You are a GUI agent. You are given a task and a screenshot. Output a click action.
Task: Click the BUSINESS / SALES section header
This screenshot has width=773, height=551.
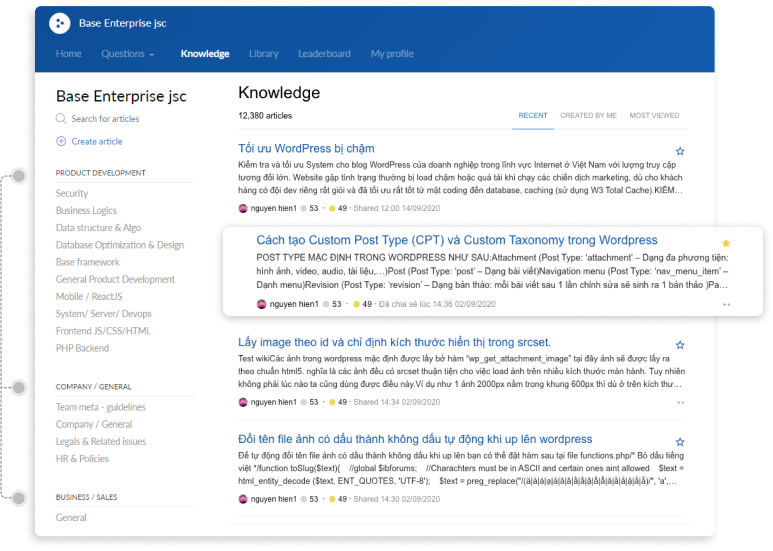(x=86, y=497)
